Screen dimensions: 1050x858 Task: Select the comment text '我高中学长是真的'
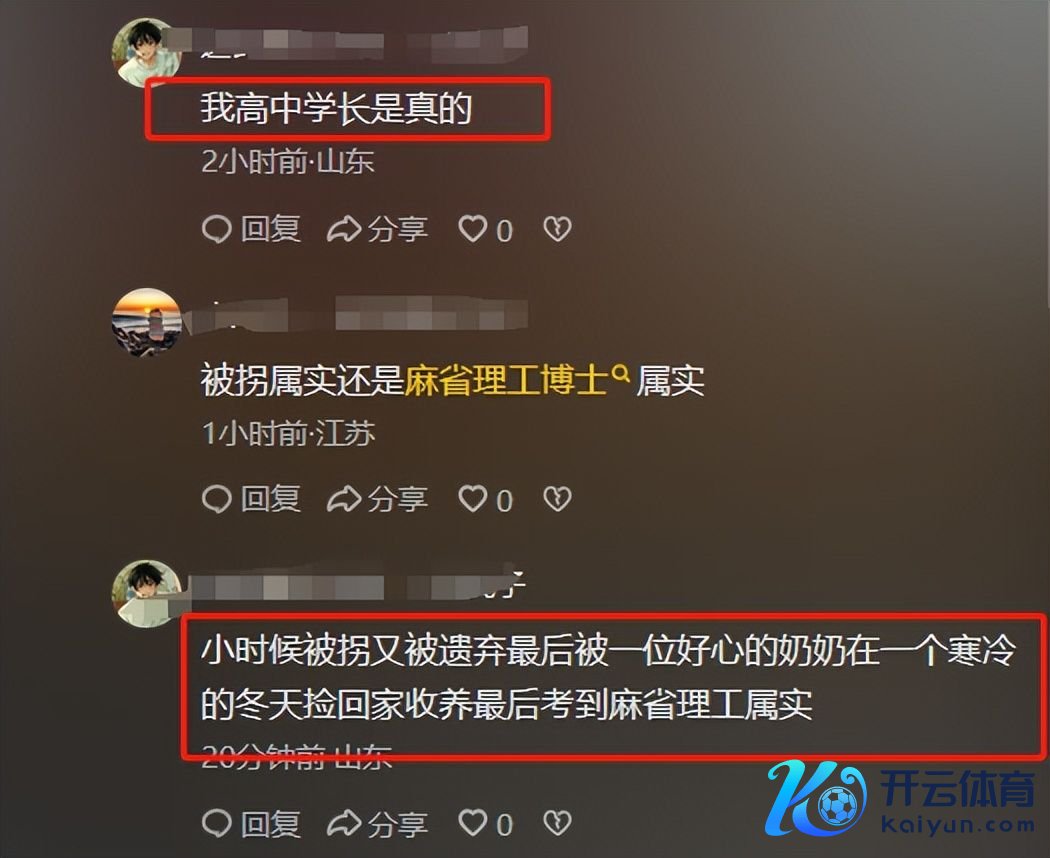point(336,108)
